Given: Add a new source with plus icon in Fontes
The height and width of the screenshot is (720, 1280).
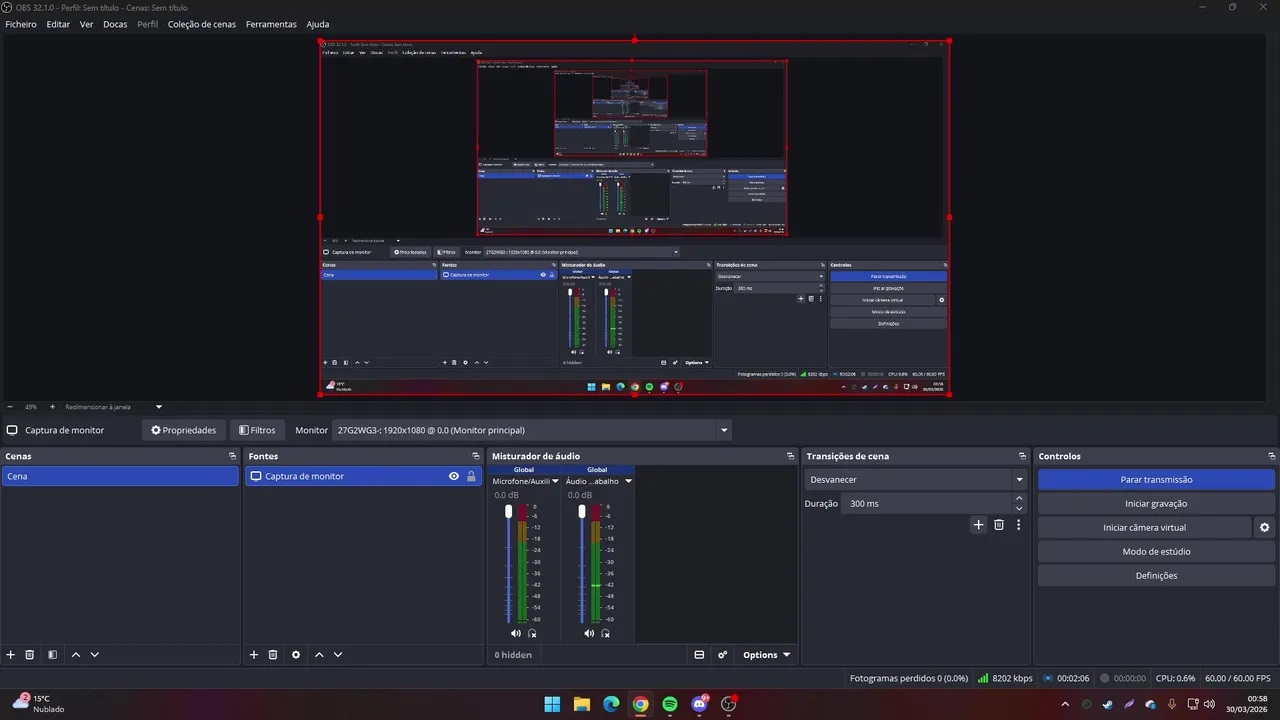Looking at the screenshot, I should coord(254,655).
